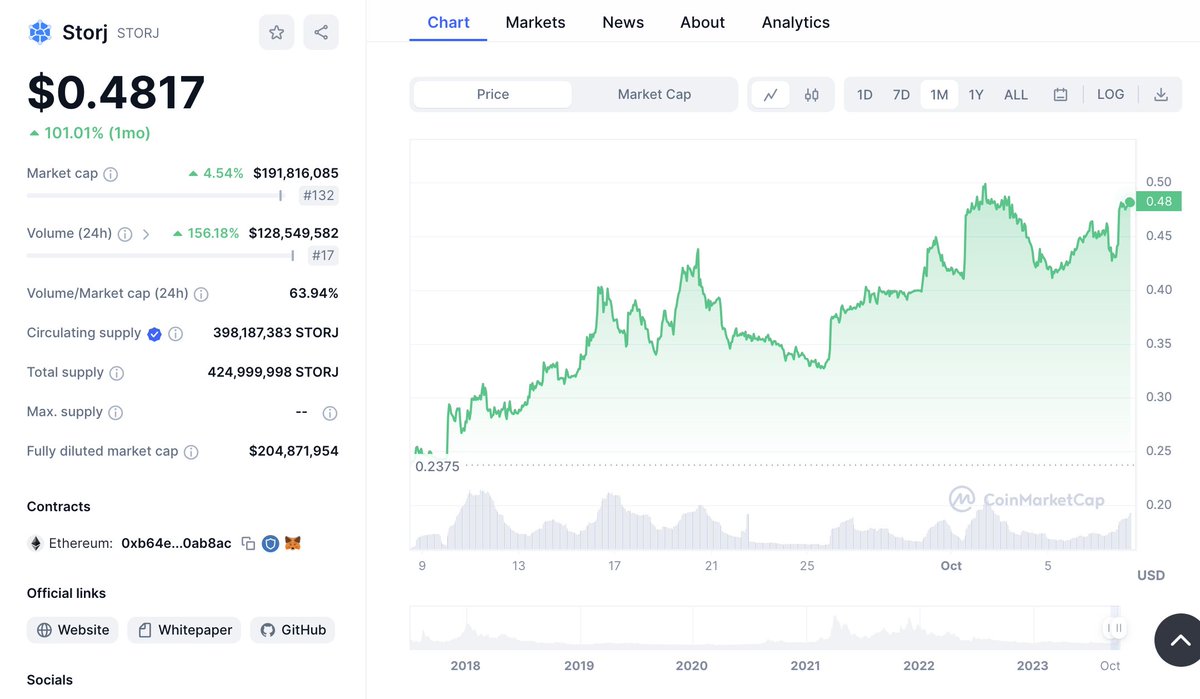
Task: Download the chart data
Action: [x=1161, y=95]
